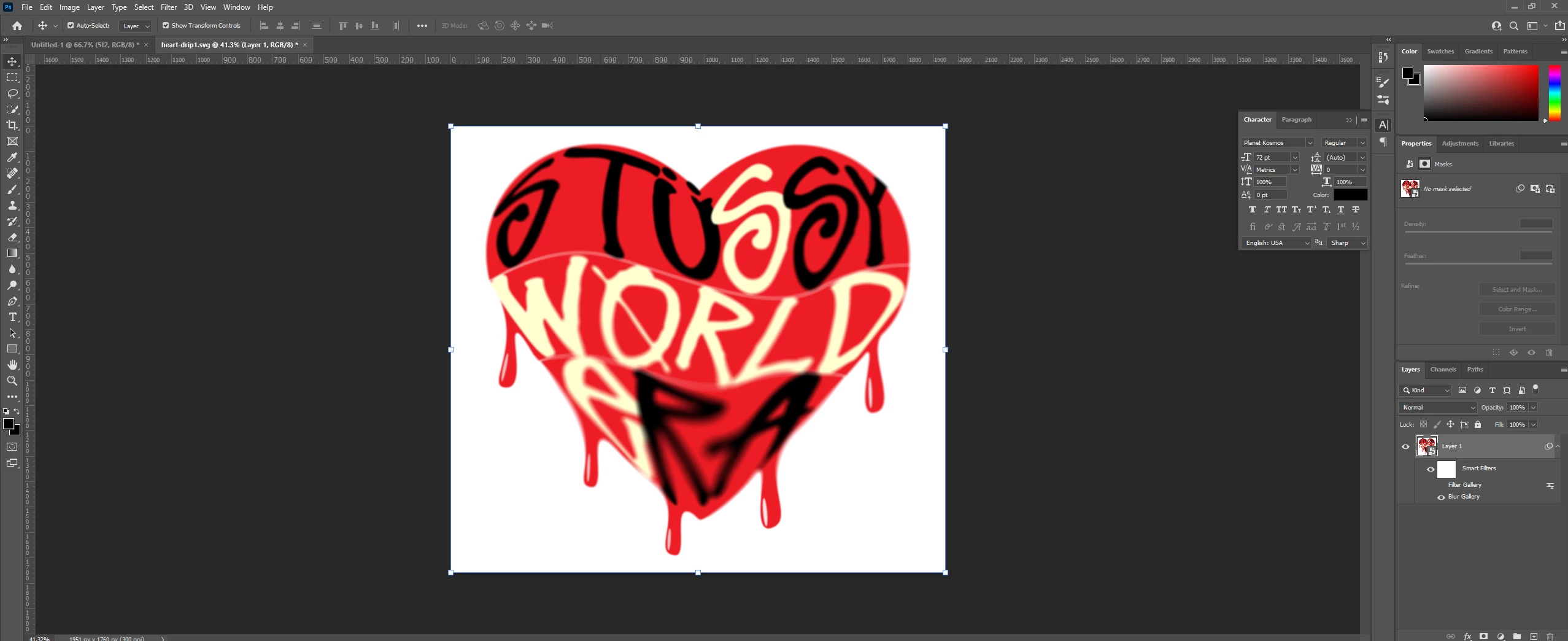Hide the Blur Gallery filter

click(x=1441, y=497)
